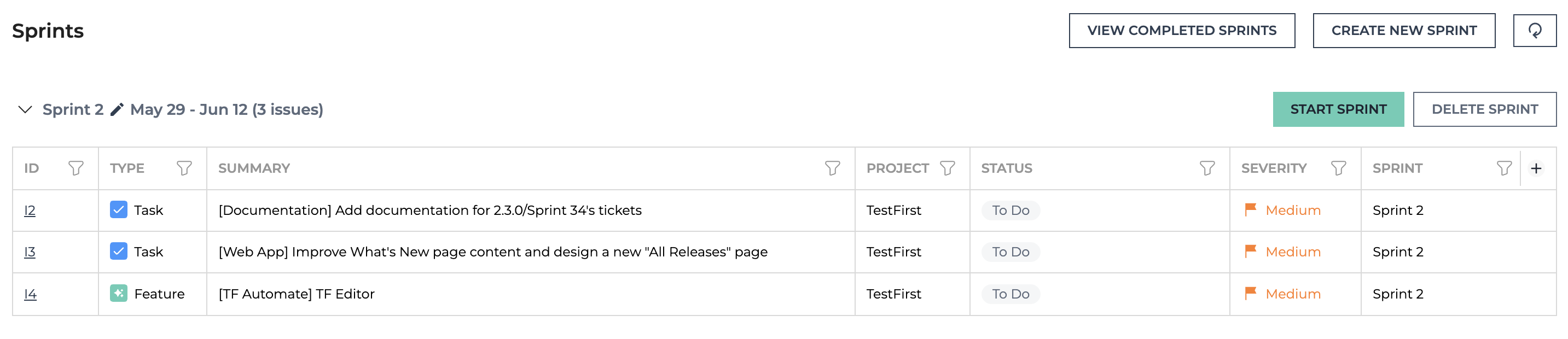Click the filter icon in ID column
1568x339 pixels.
click(x=76, y=168)
